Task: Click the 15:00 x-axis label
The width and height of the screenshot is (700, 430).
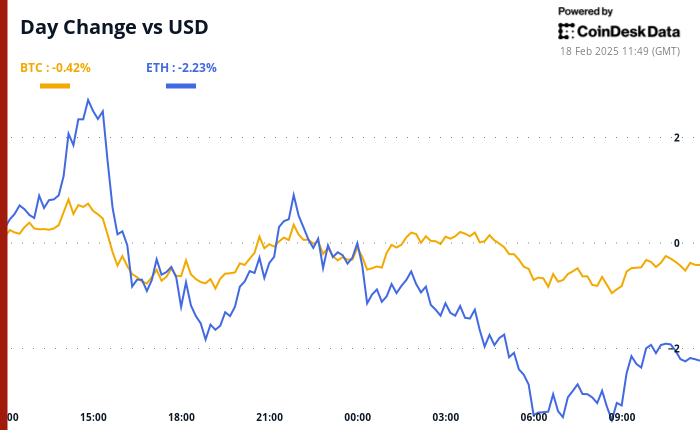Action: (x=93, y=417)
